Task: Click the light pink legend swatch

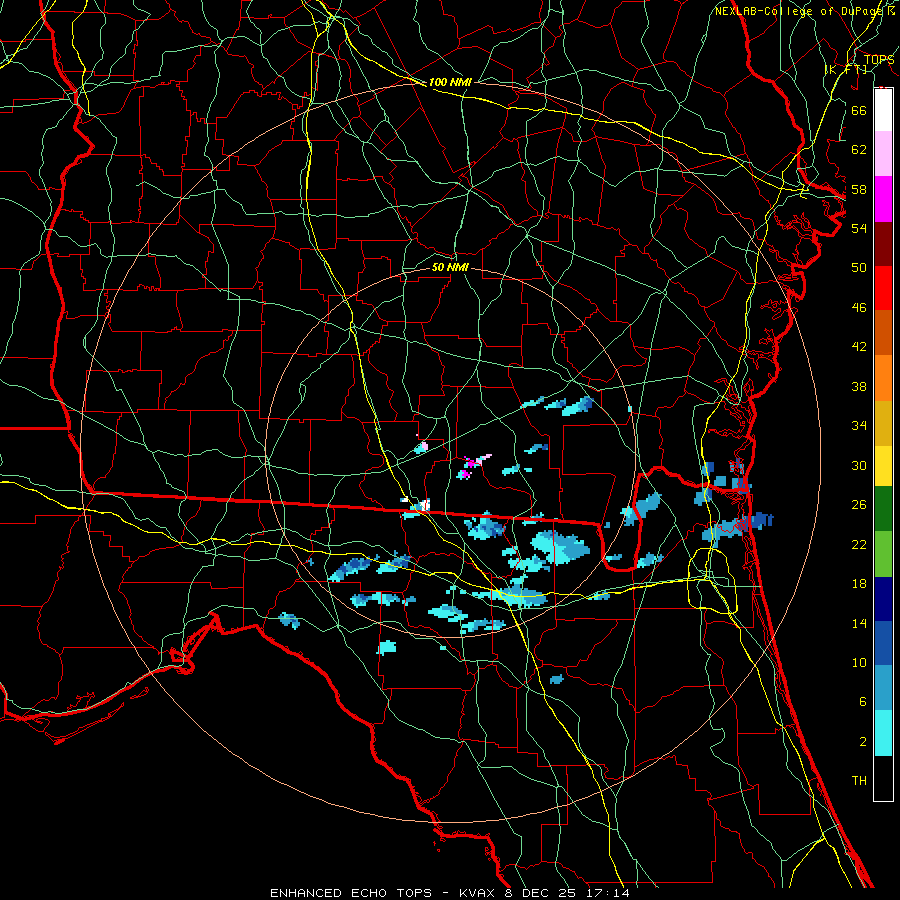Action: (883, 154)
